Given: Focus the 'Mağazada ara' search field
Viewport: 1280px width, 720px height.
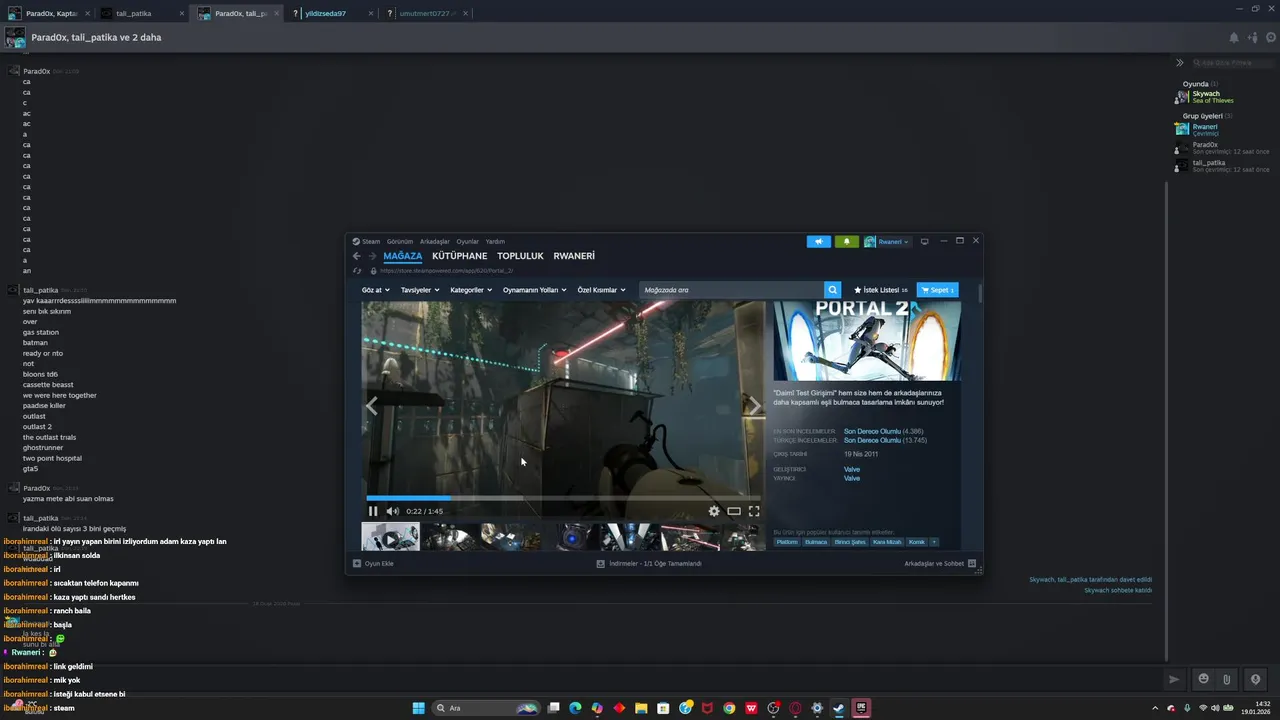Looking at the screenshot, I should (x=731, y=290).
